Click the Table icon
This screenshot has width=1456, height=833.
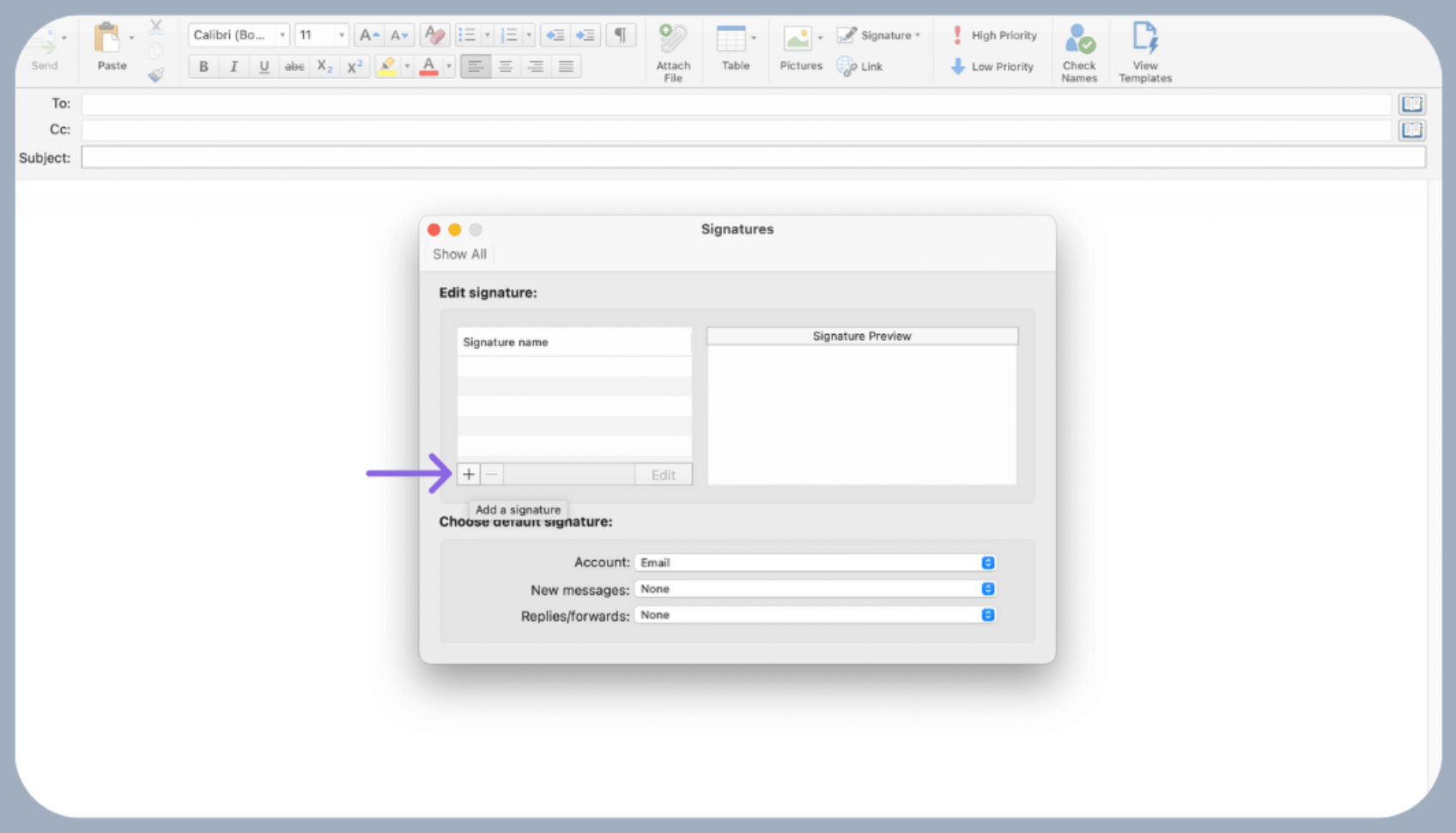(x=731, y=39)
